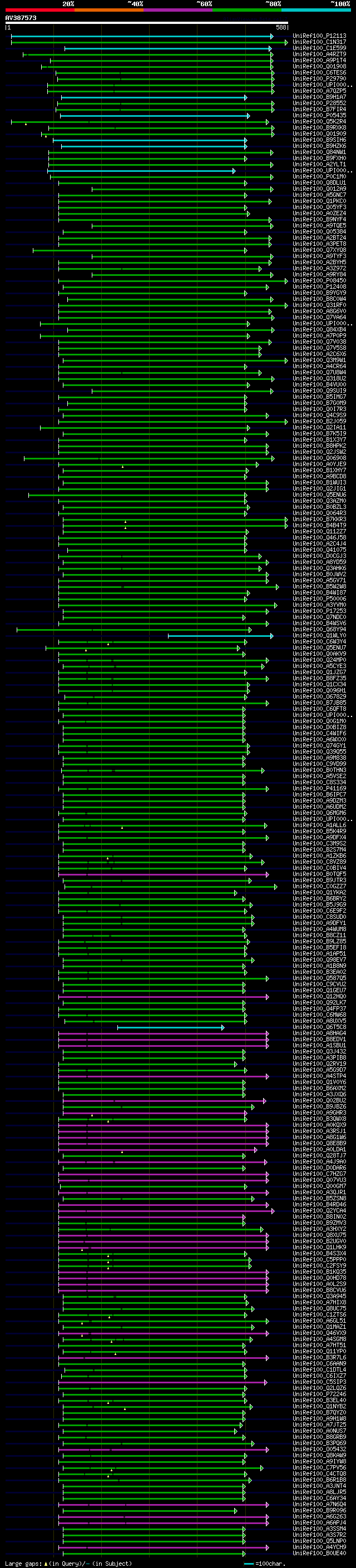
Task: Select label UniRef100_Q01909
Action: pos(319,134)
